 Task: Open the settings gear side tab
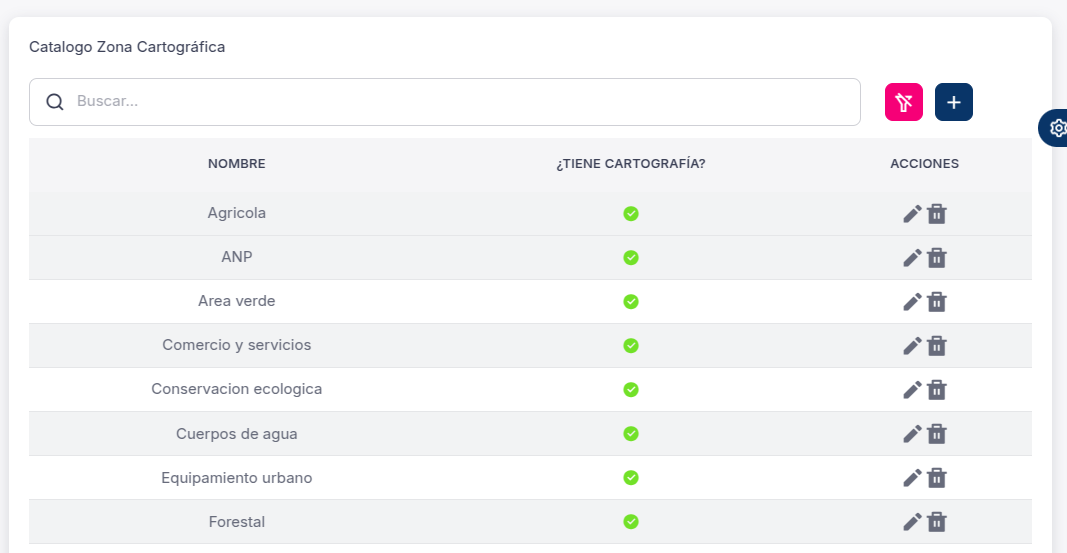pos(1054,128)
